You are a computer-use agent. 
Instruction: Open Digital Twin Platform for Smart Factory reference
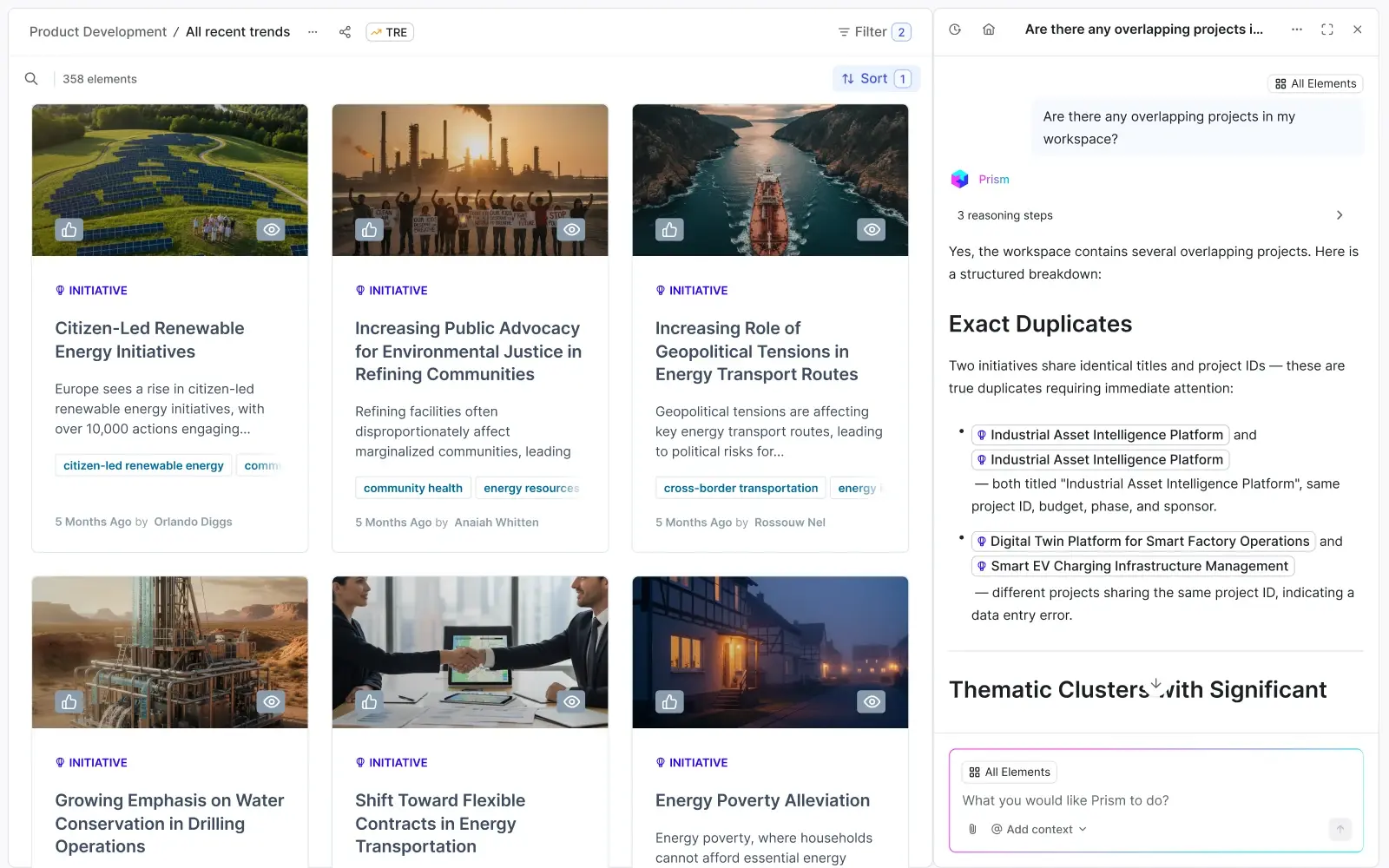click(x=1143, y=542)
